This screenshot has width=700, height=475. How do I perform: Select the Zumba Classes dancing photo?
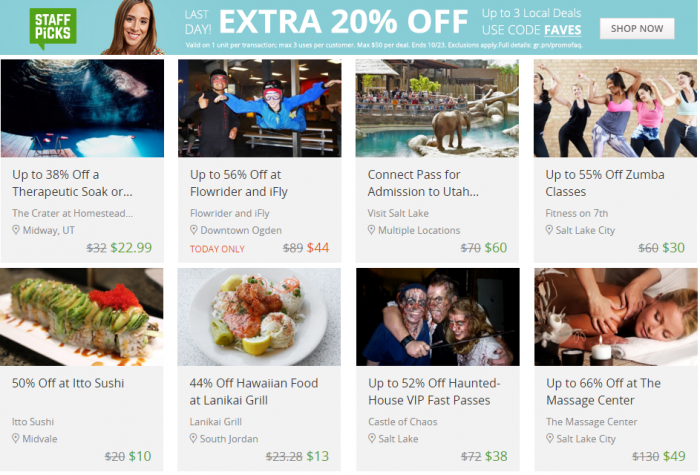pos(615,108)
